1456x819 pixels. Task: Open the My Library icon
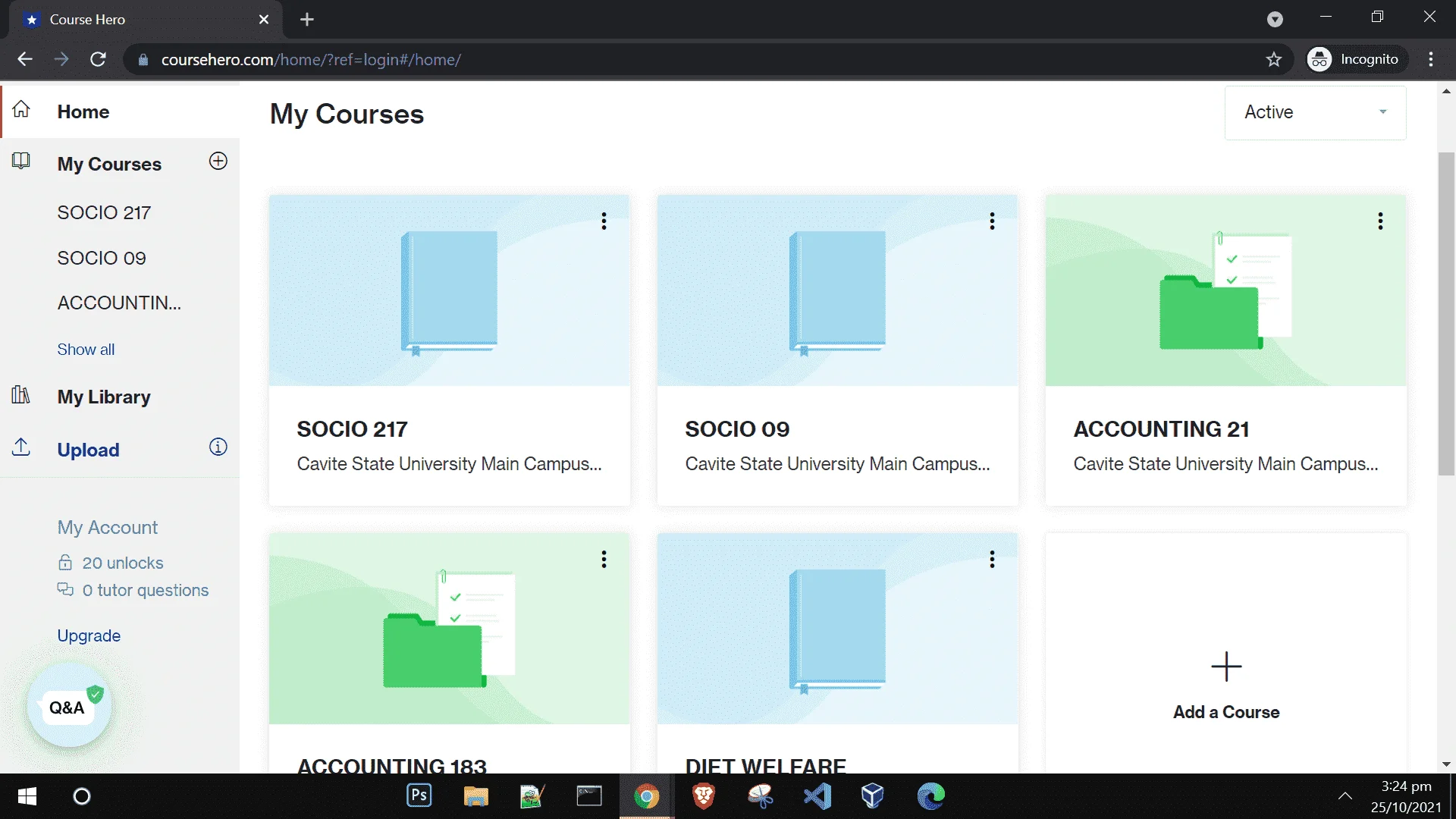pos(21,395)
